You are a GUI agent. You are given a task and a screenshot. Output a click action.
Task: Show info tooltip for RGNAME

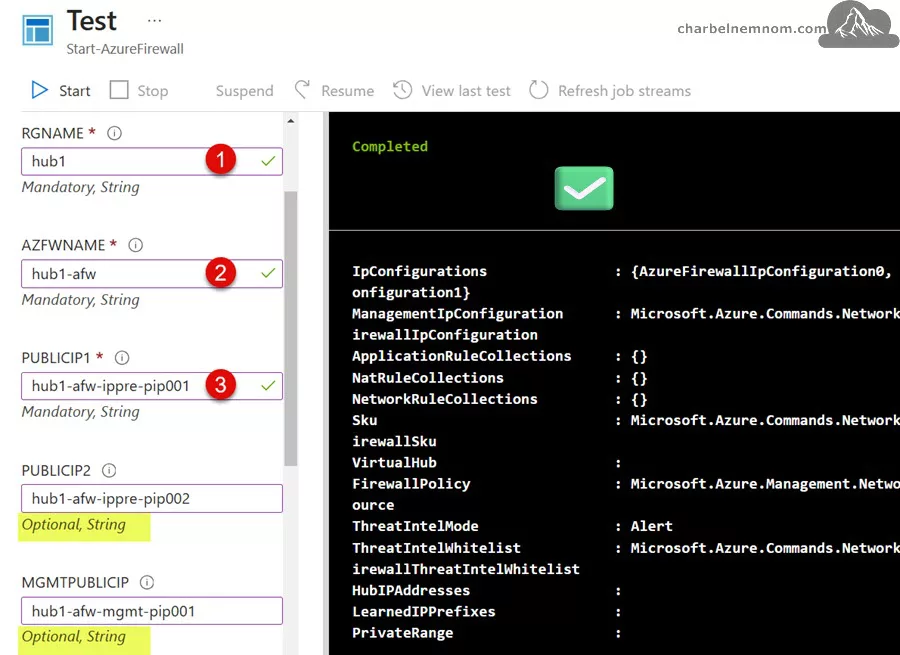coord(114,133)
